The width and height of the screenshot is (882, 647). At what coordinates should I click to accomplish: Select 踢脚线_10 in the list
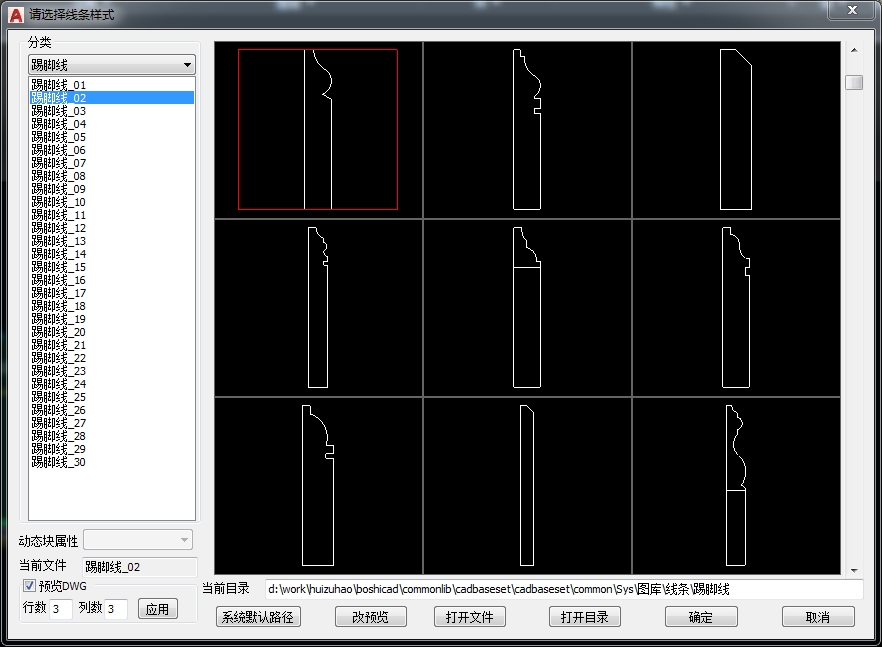point(111,202)
